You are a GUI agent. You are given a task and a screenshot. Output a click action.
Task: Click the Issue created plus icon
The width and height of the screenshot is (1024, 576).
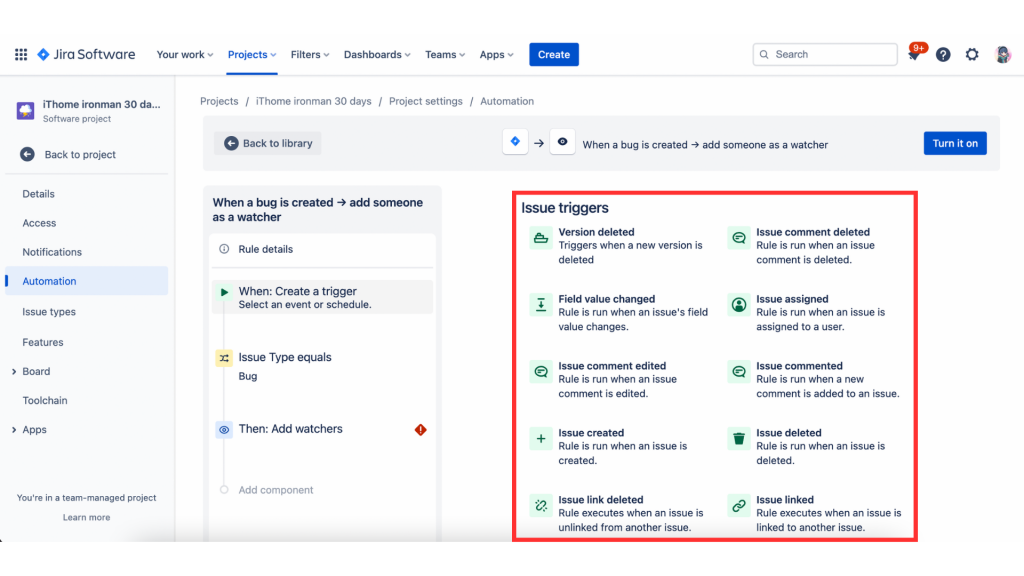(541, 439)
